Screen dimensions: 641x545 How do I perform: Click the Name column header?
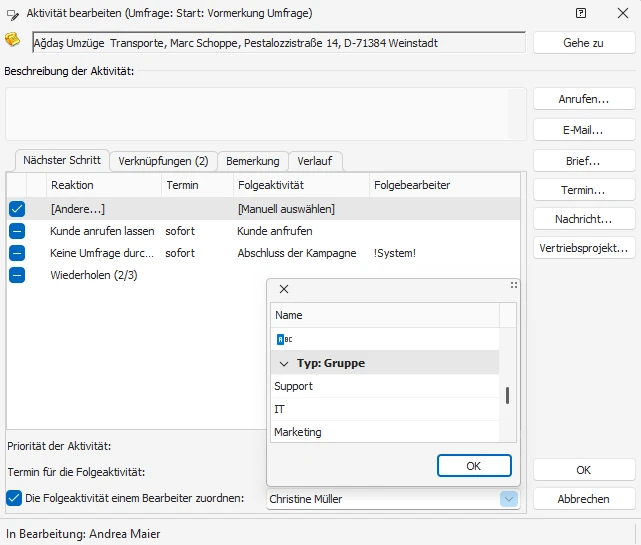pos(385,315)
